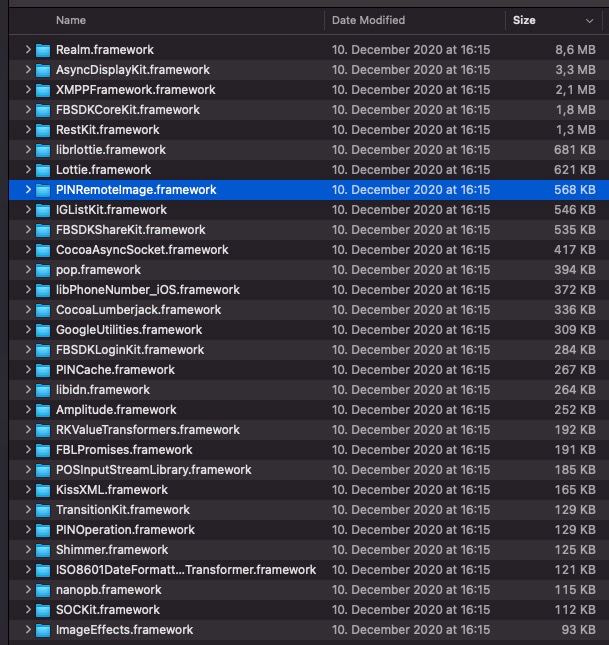Image resolution: width=609 pixels, height=645 pixels.
Task: Click the 121 KB size value
Action: [x=575, y=570]
